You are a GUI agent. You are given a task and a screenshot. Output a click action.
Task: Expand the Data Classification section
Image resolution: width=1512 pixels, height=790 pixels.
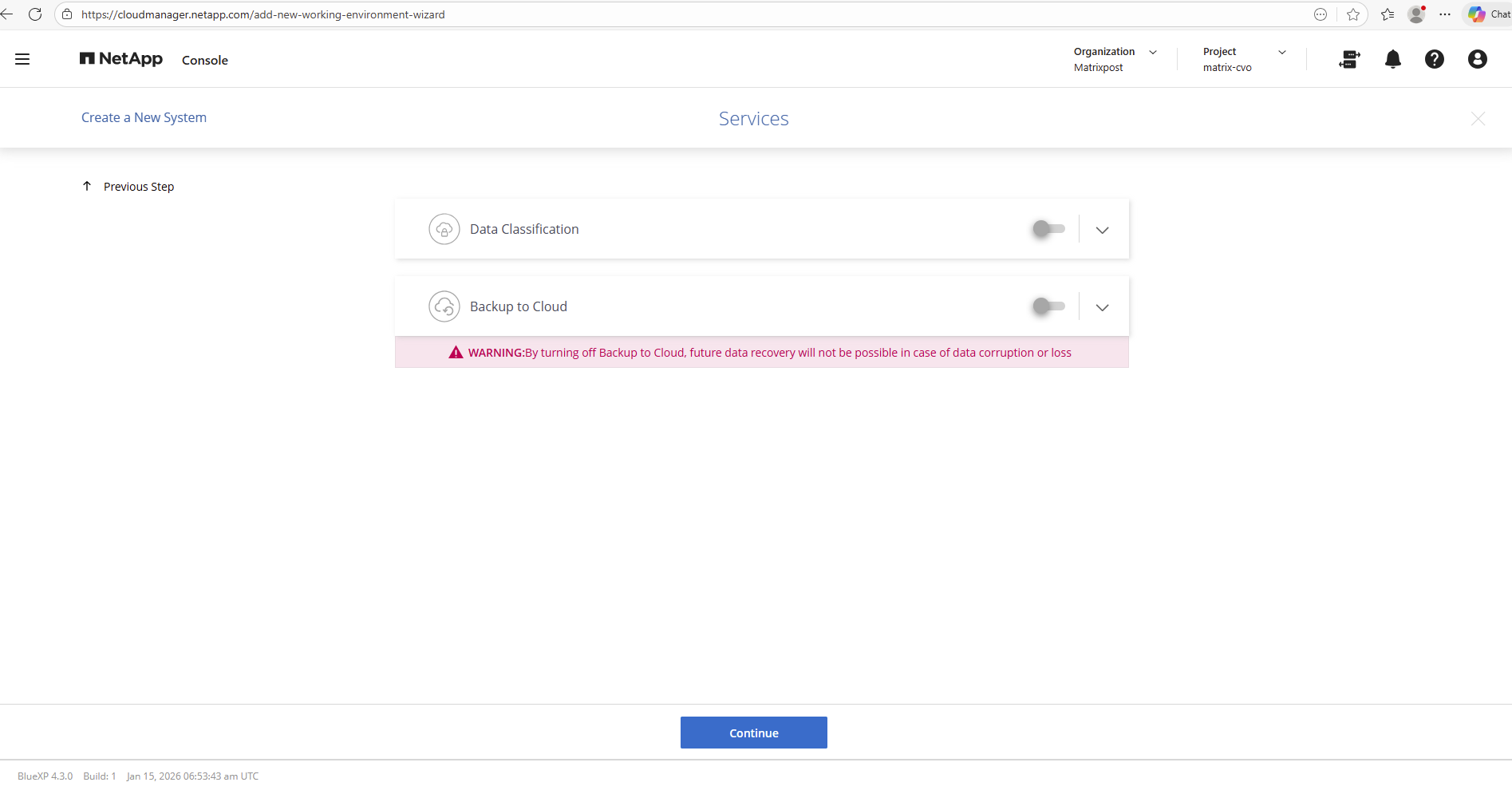pyautogui.click(x=1103, y=230)
